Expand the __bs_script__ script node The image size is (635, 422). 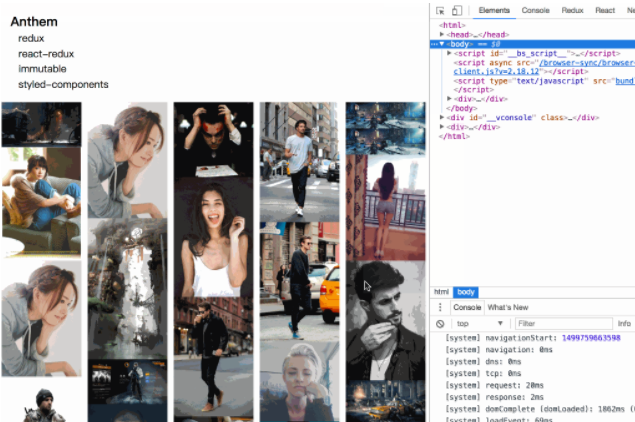pyautogui.click(x=449, y=53)
